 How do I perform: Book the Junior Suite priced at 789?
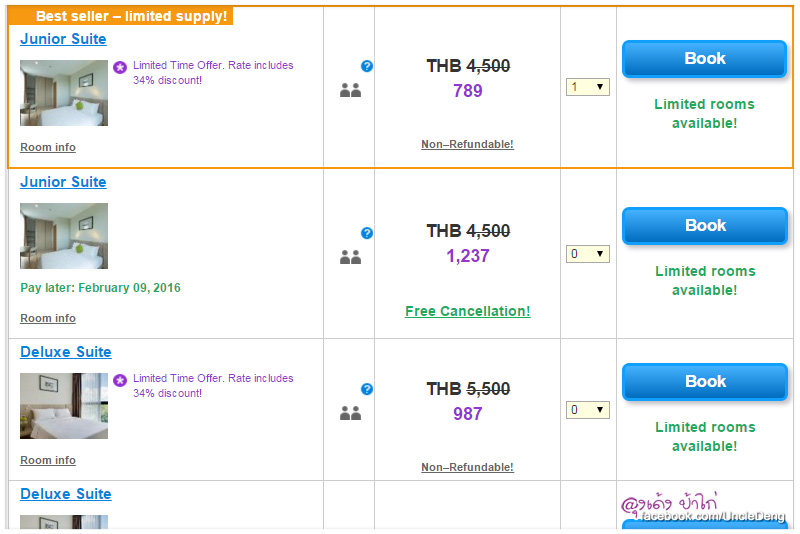coord(705,59)
